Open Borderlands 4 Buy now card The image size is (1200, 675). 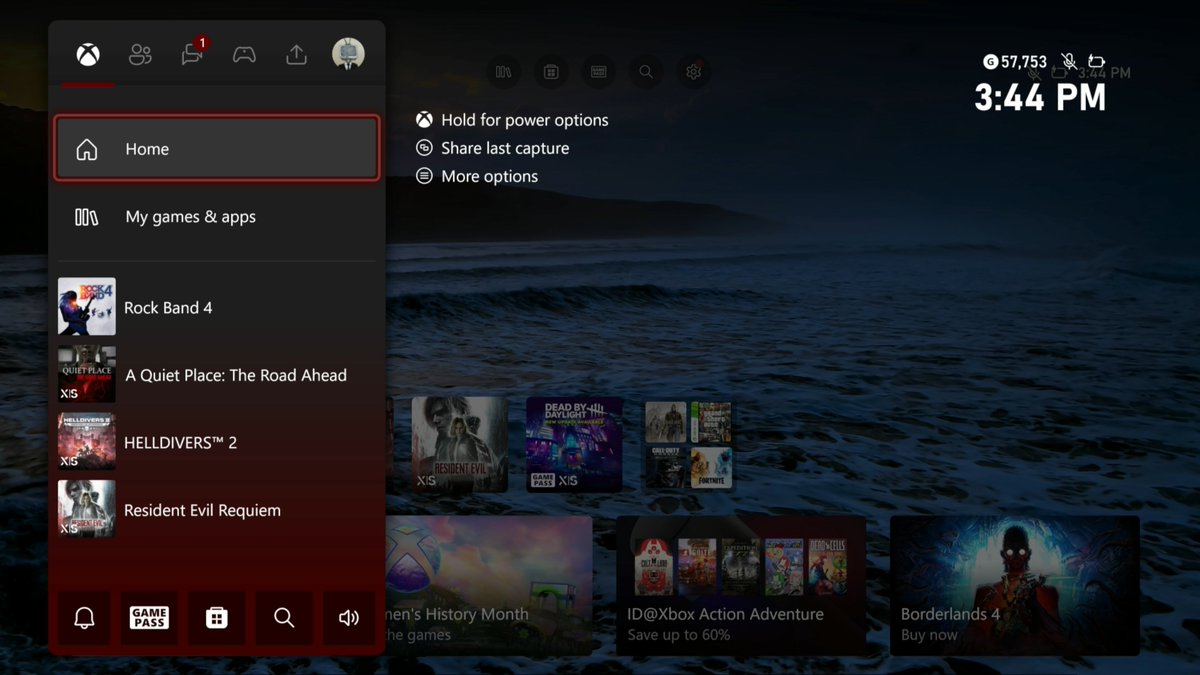click(1014, 585)
